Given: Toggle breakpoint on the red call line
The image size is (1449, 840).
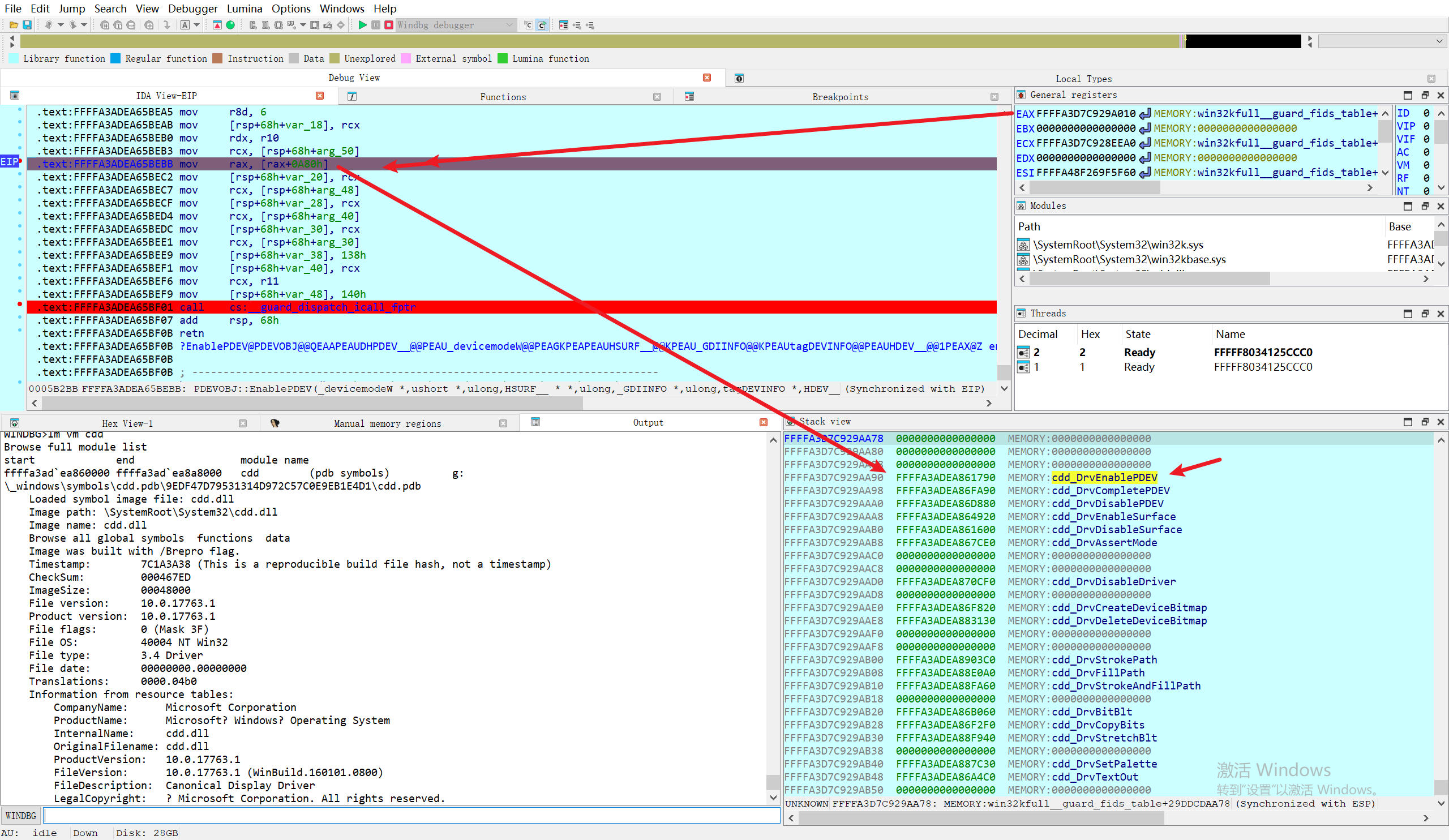Looking at the screenshot, I should point(20,303).
